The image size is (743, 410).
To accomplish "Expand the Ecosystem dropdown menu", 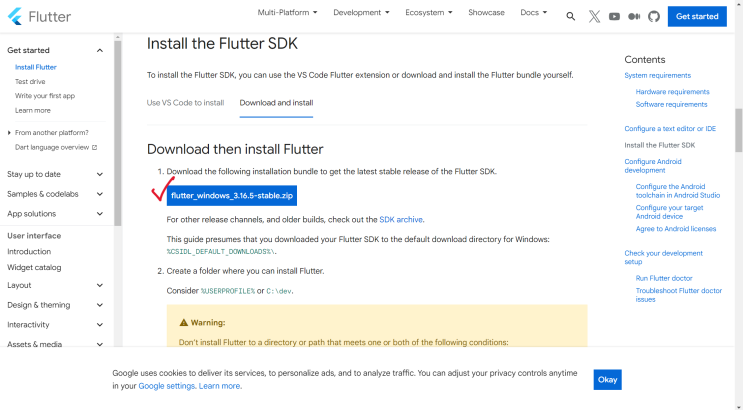I will pyautogui.click(x=428, y=13).
